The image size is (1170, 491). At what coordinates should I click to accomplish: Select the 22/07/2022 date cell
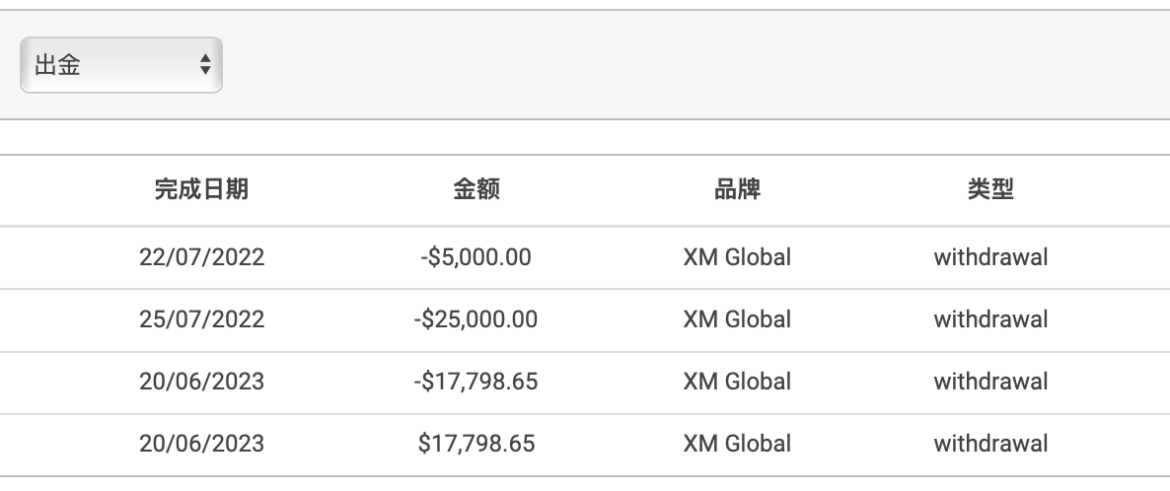pos(201,258)
